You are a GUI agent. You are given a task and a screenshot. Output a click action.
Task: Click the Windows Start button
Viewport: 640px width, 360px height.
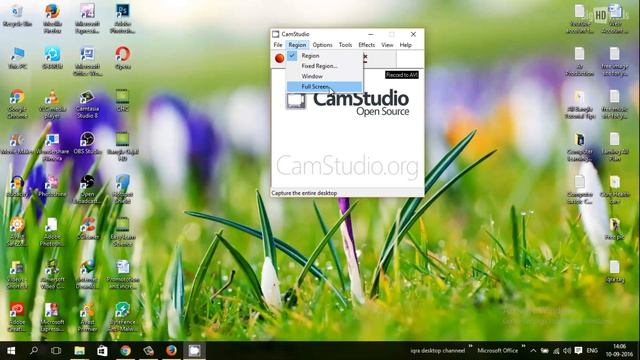click(11, 351)
